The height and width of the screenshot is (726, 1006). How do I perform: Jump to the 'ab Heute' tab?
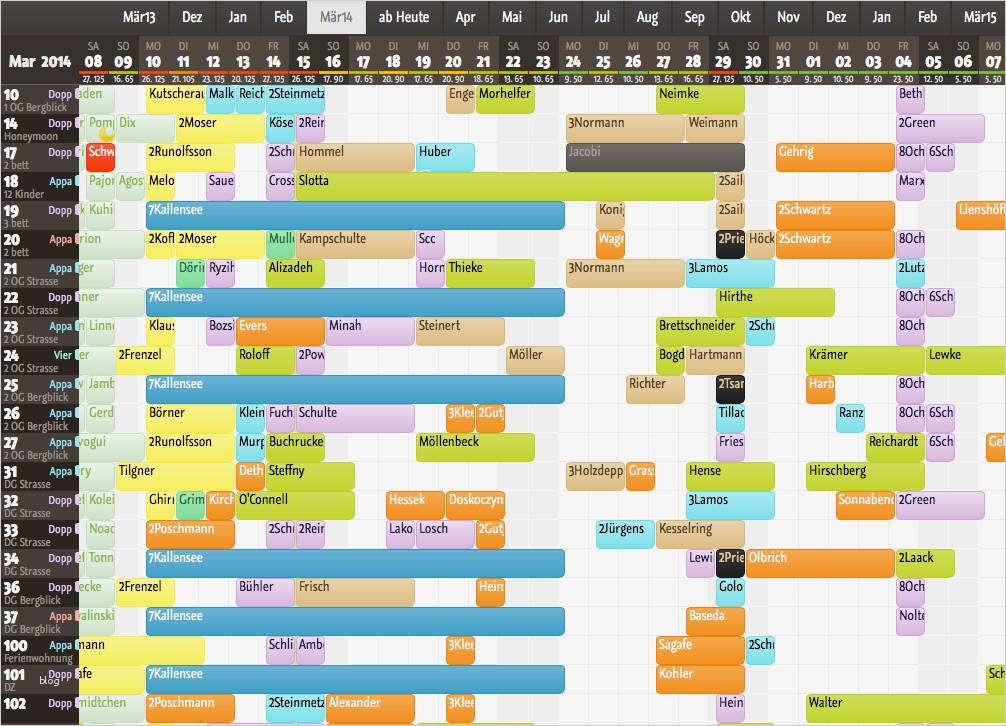click(x=404, y=17)
